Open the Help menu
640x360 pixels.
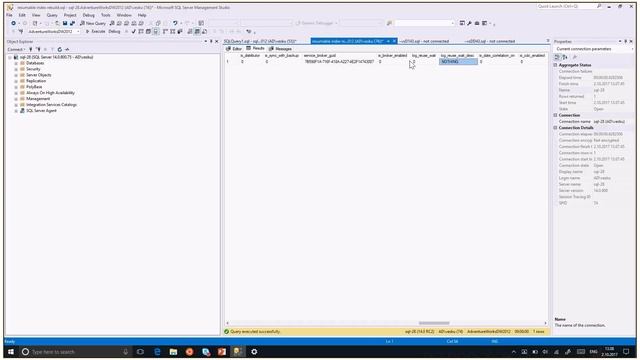tap(142, 15)
